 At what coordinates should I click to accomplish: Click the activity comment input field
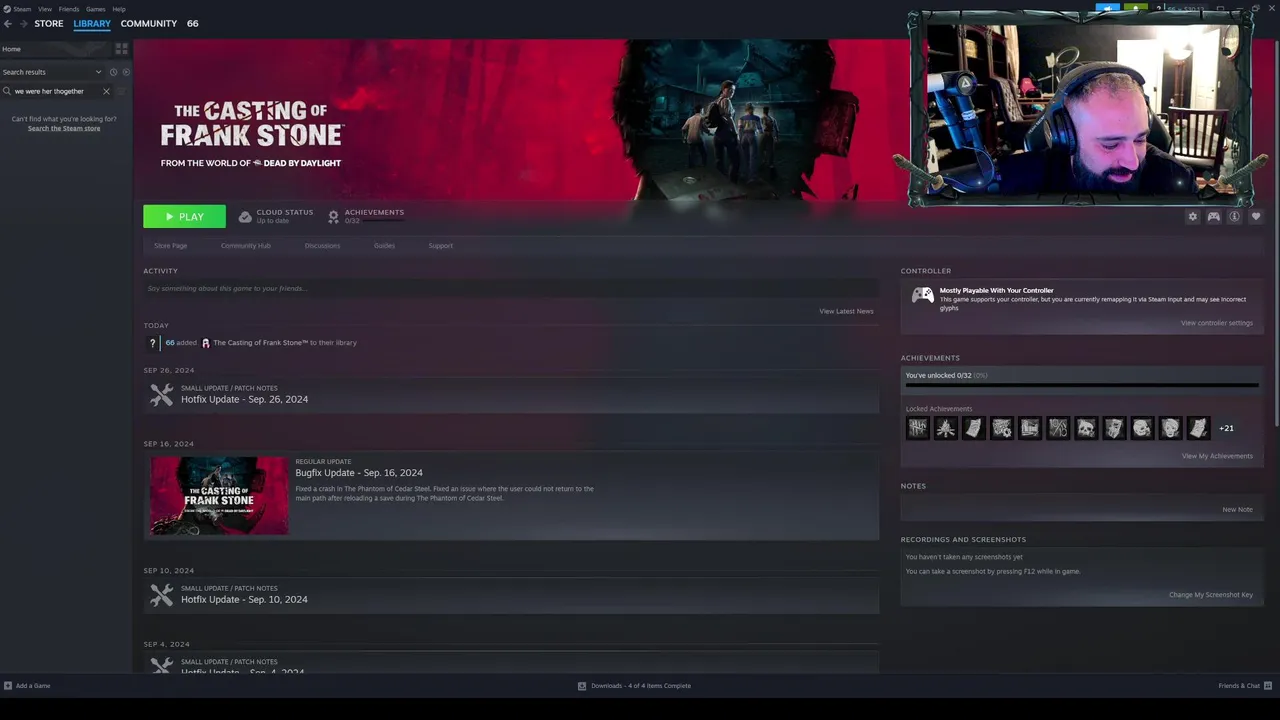[511, 288]
